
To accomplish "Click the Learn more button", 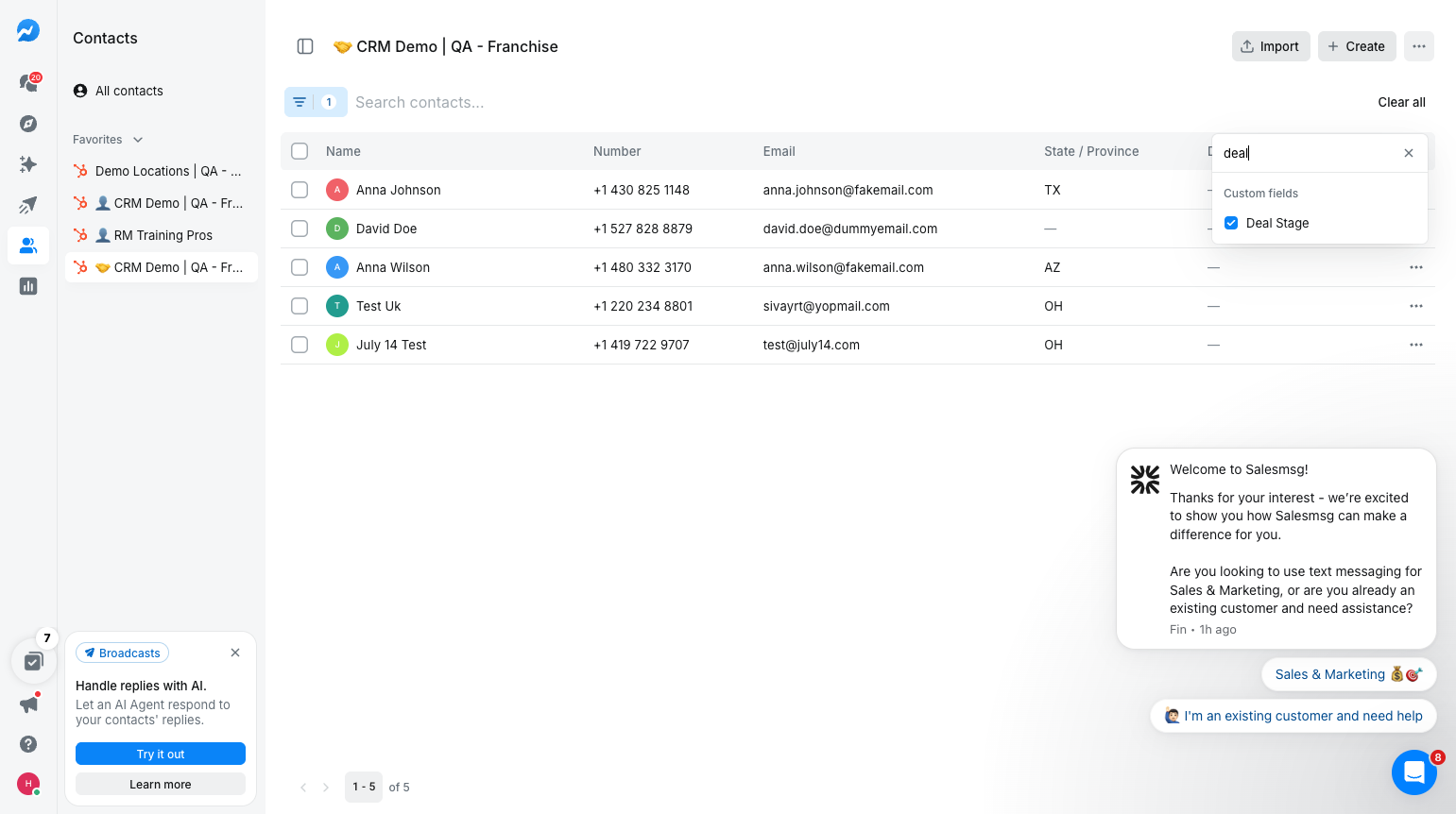I will (x=161, y=784).
